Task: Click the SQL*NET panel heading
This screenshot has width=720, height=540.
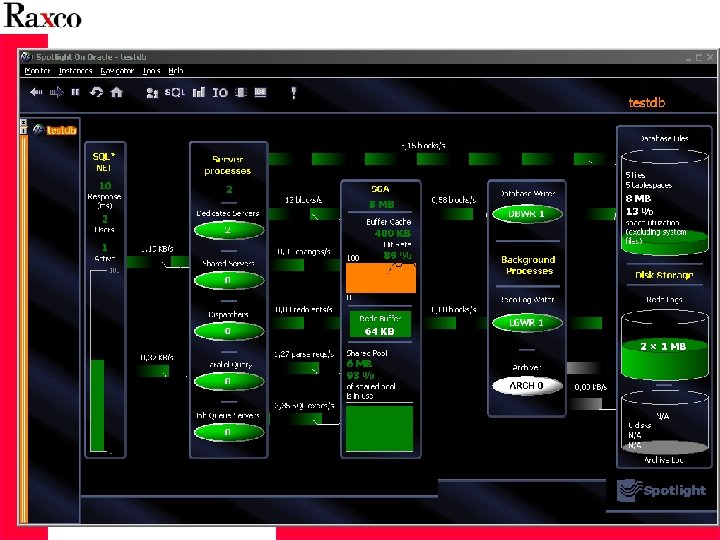Action: 104,162
